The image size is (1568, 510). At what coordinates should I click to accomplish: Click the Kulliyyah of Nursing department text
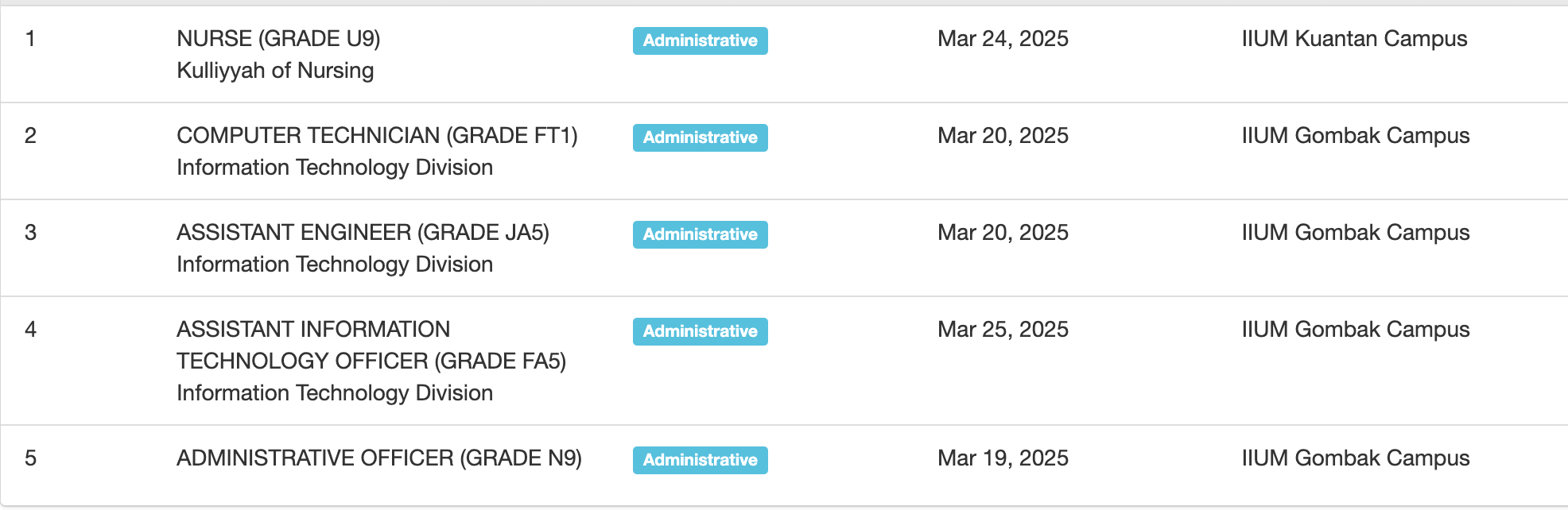point(275,71)
